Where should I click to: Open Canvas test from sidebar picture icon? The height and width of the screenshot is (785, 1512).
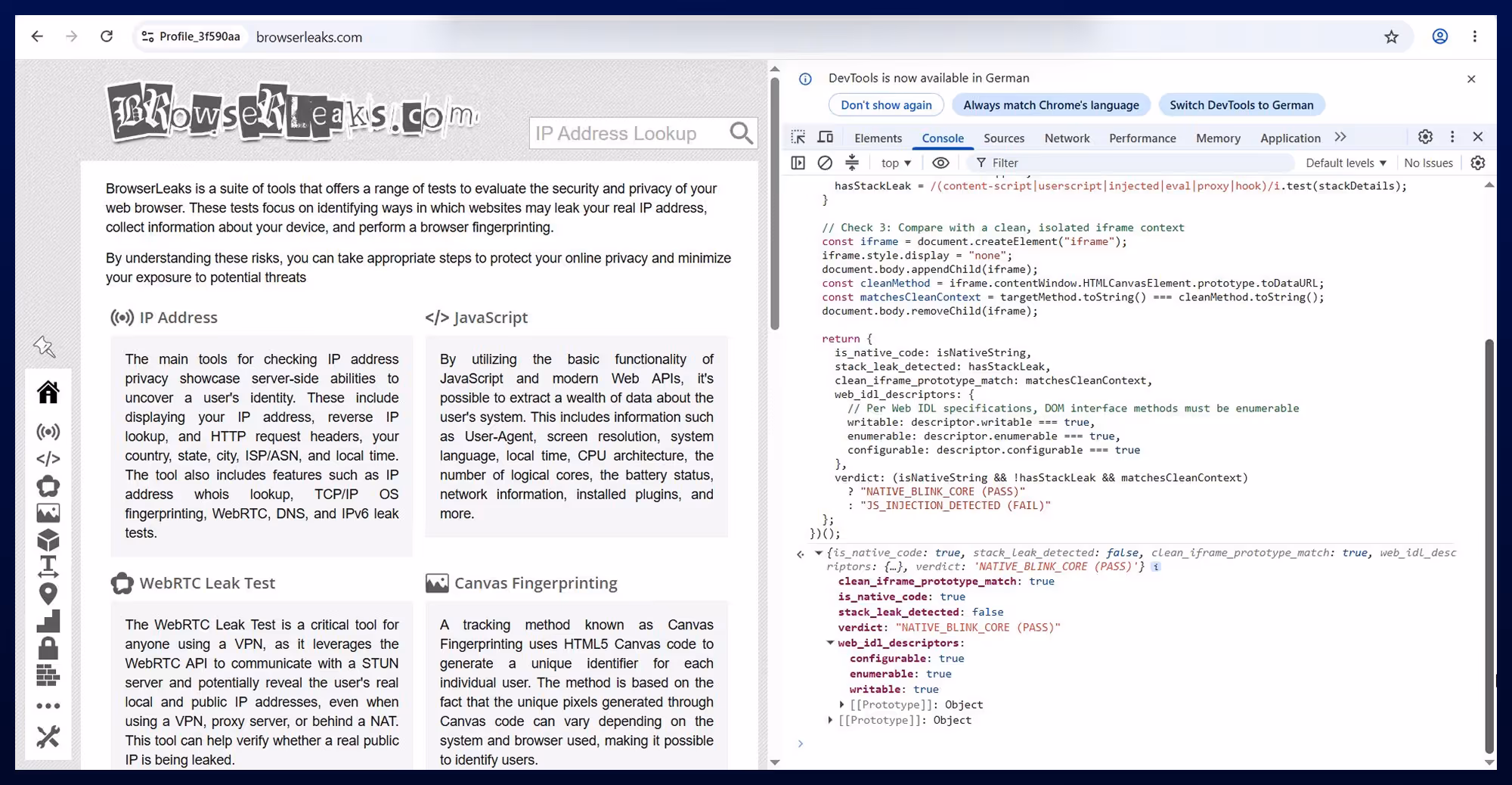(x=48, y=514)
